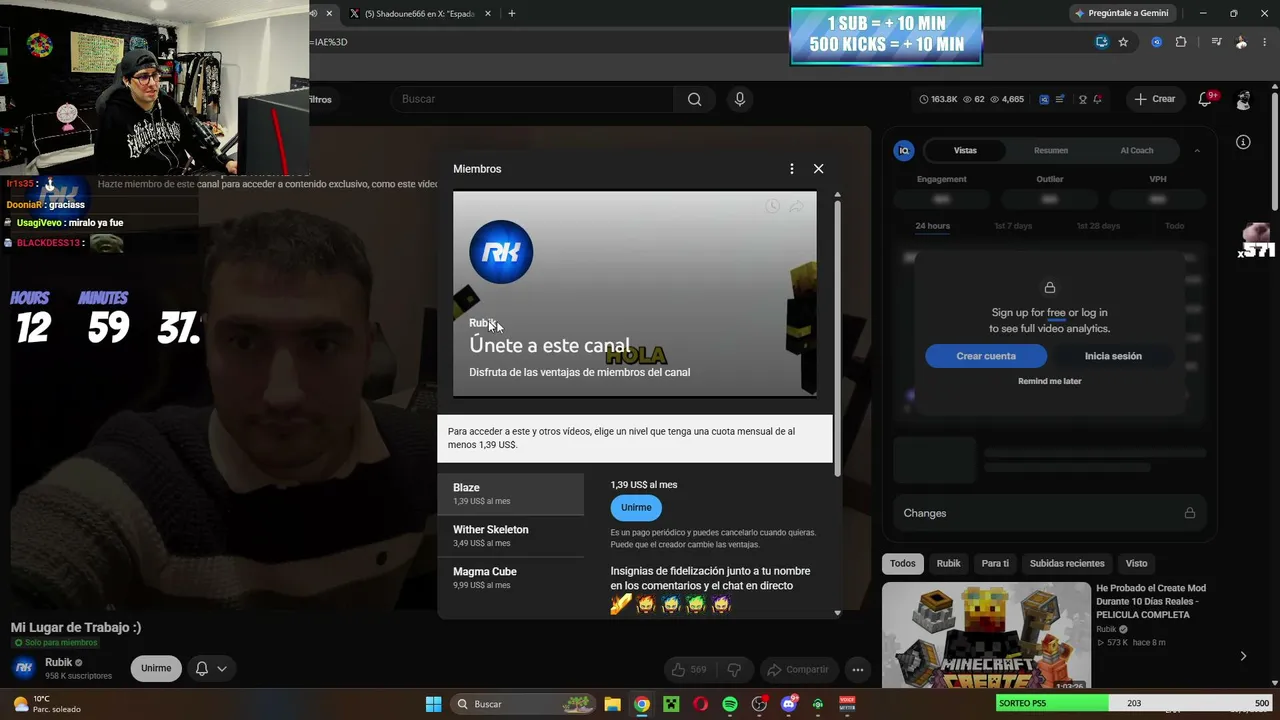
Task: Open a new browser tab
Action: [x=512, y=13]
